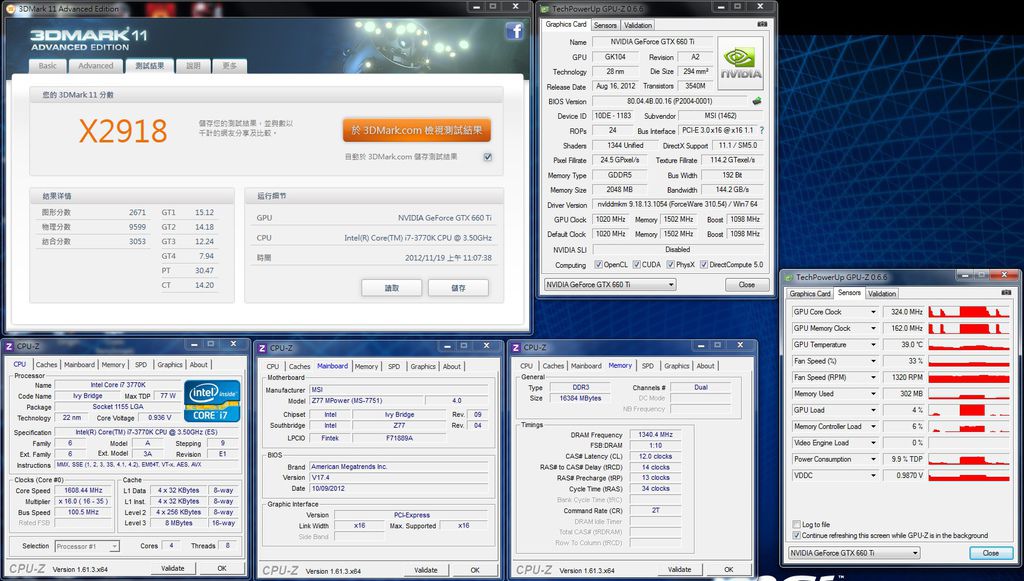Open the GPU Core Clock sensor dropdown
The height and width of the screenshot is (581, 1024).
point(873,312)
